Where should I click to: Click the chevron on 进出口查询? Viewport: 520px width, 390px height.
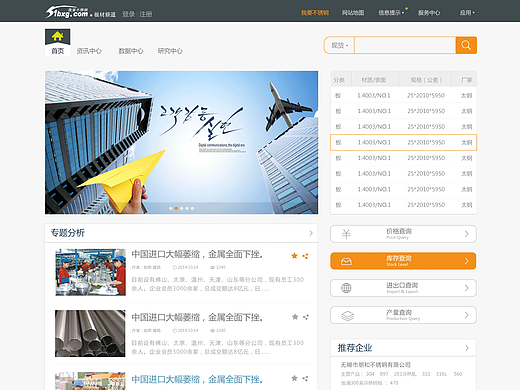tap(467, 288)
